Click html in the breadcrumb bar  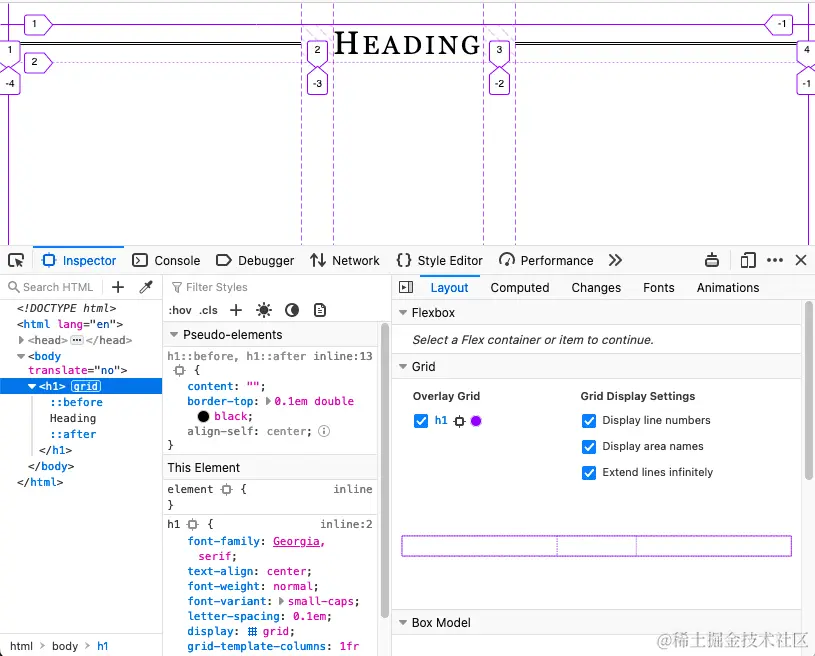pos(21,646)
